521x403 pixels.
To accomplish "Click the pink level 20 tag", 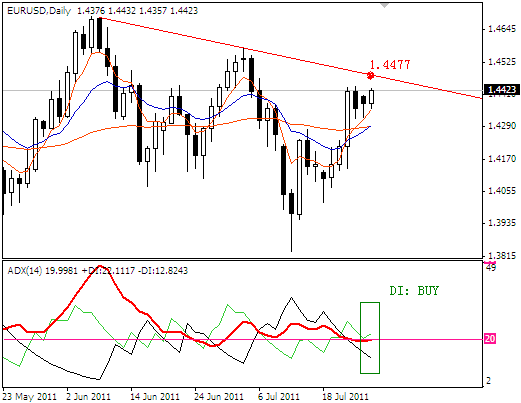I will point(490,339).
